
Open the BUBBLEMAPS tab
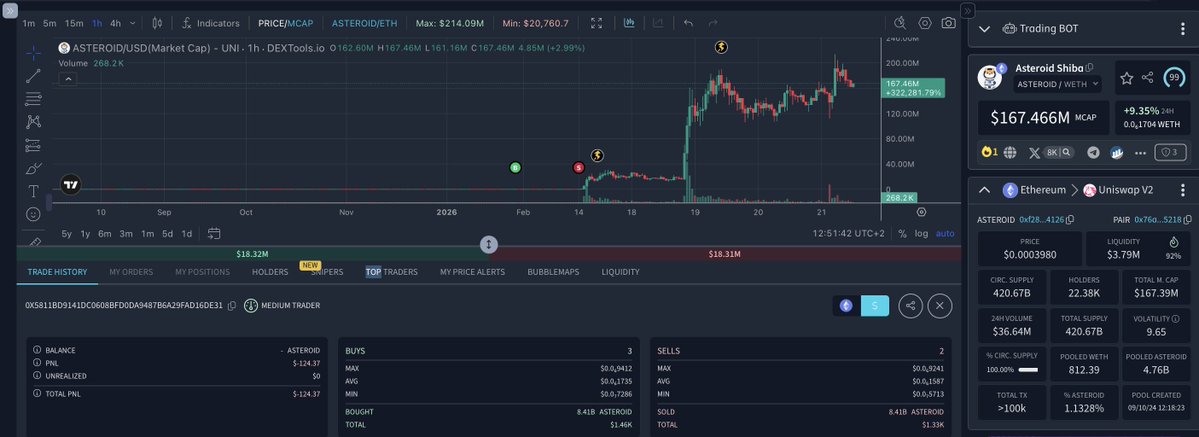pyautogui.click(x=553, y=272)
